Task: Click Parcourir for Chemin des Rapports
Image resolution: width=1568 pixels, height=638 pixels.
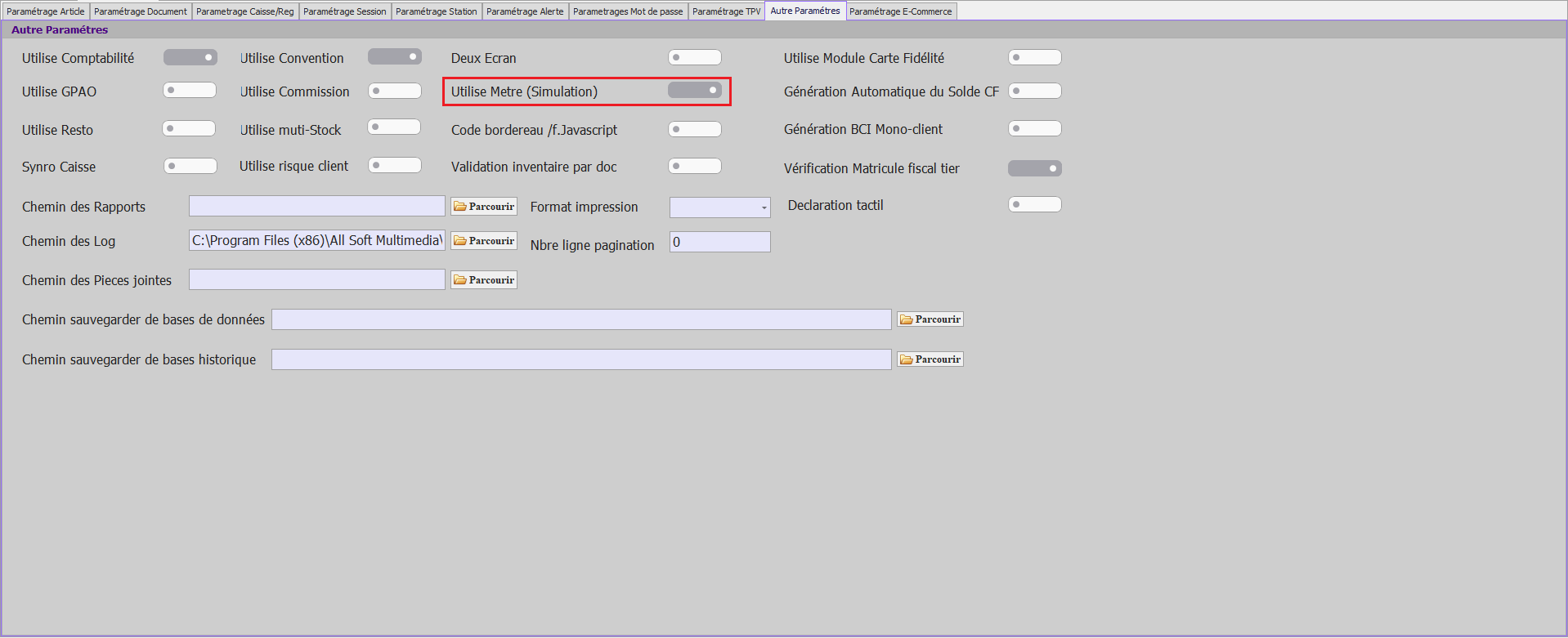Action: click(484, 207)
